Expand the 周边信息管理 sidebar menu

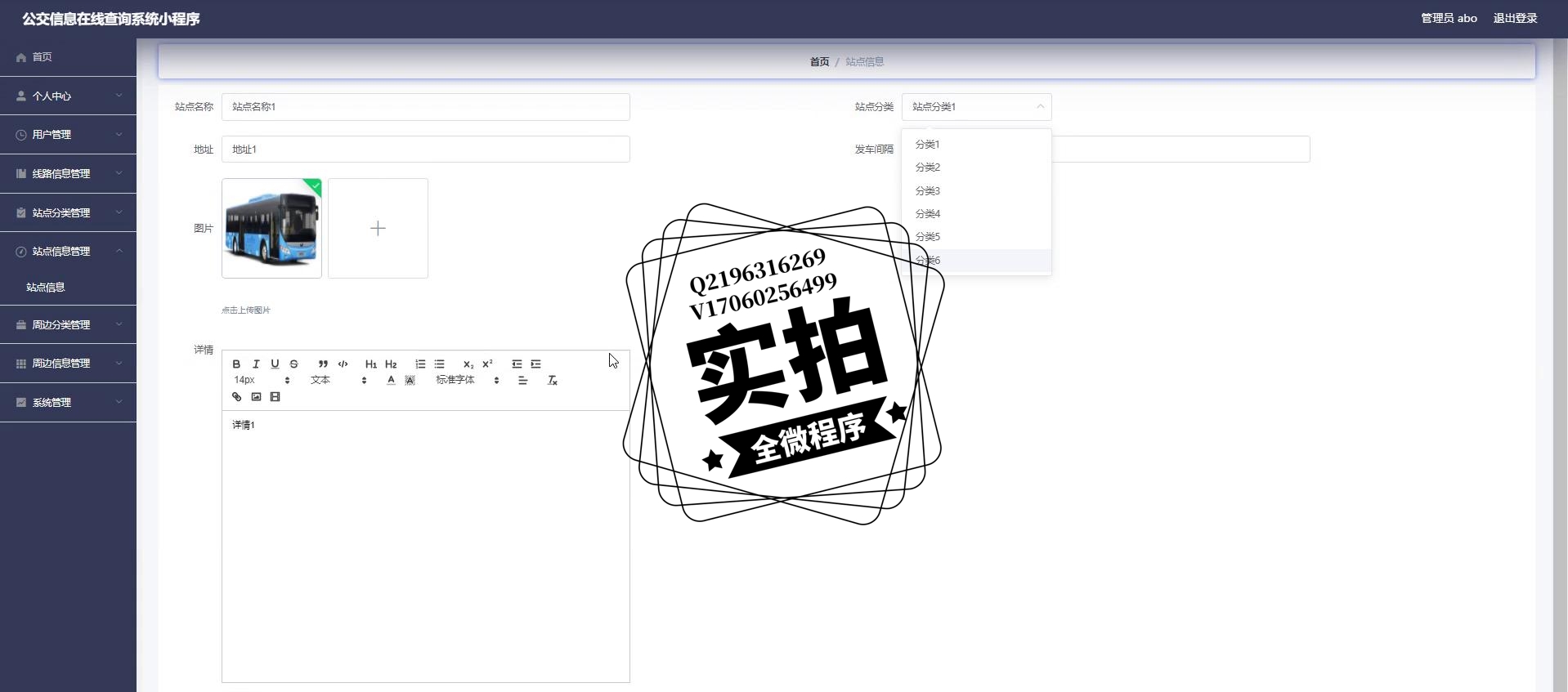68,364
